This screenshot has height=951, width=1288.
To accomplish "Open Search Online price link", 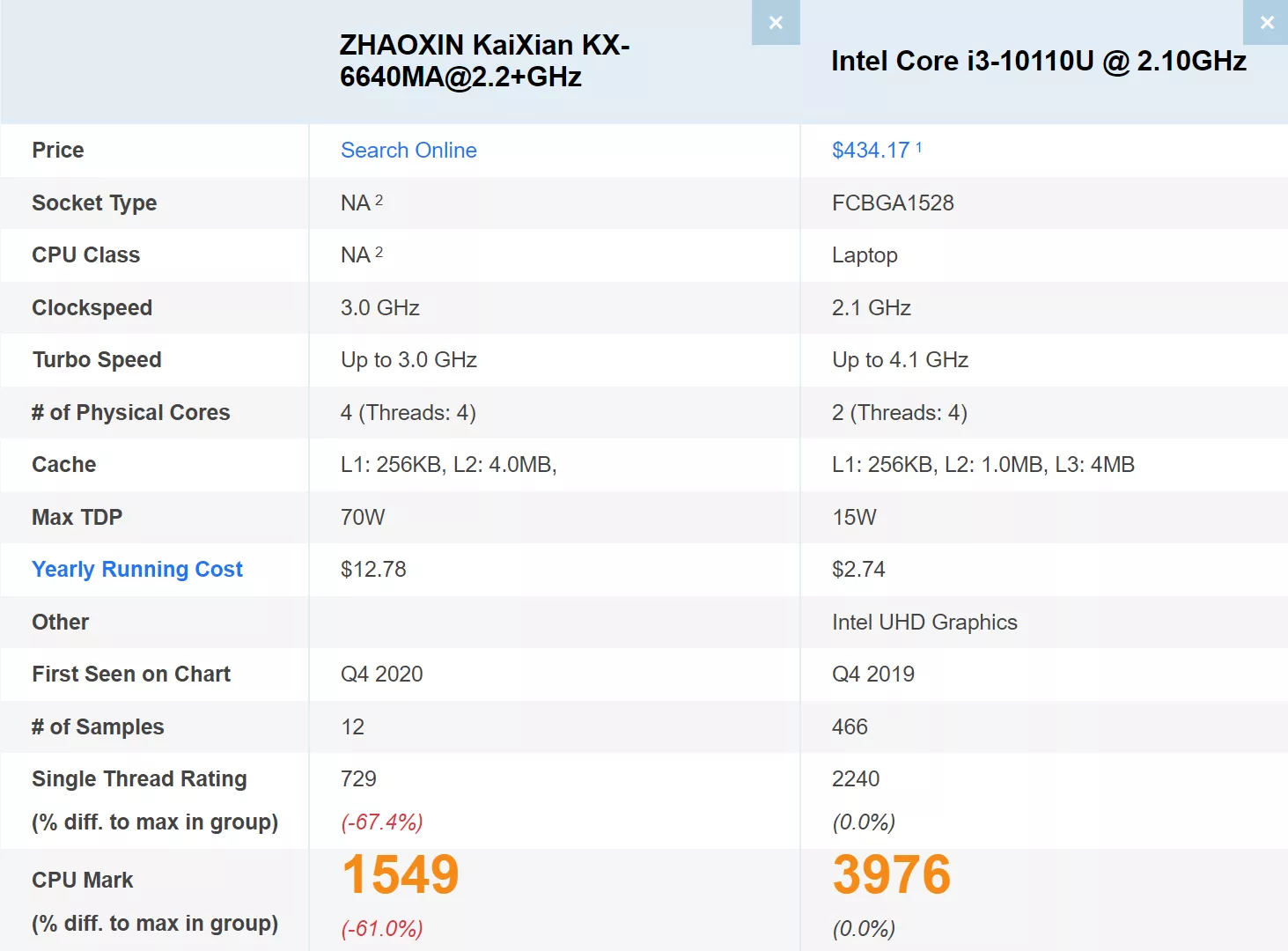I will point(408,151).
